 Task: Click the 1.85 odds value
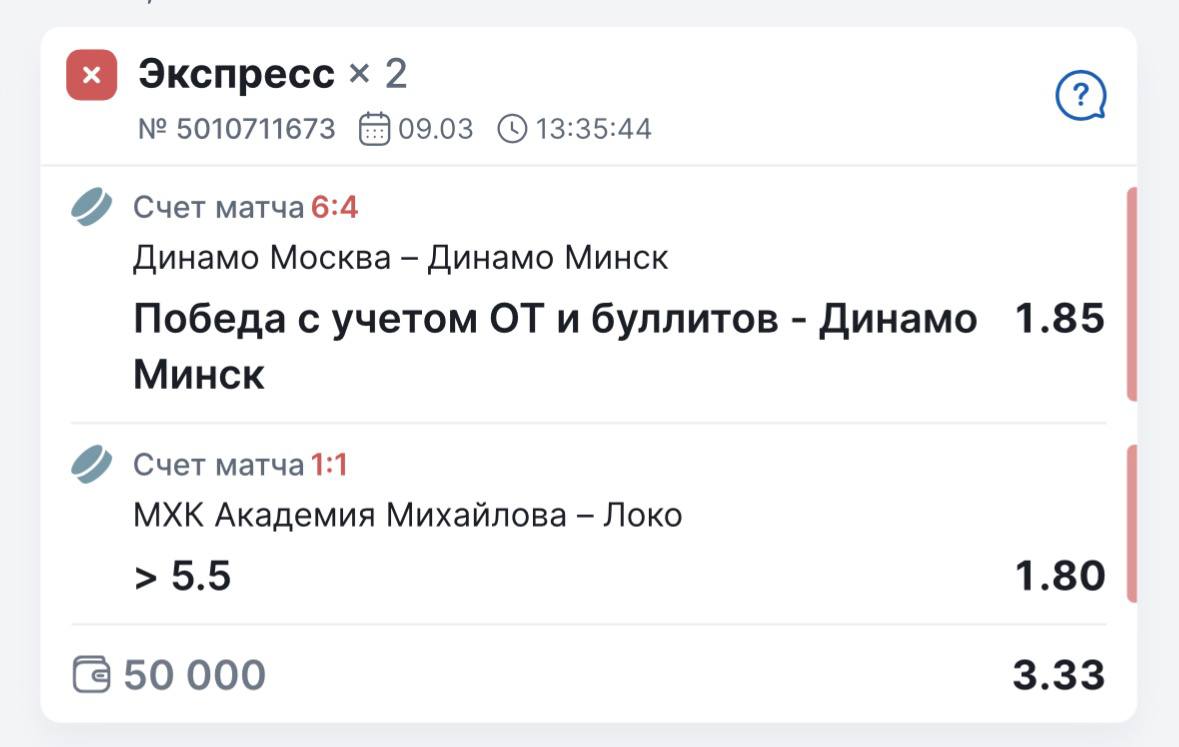coord(1060,319)
